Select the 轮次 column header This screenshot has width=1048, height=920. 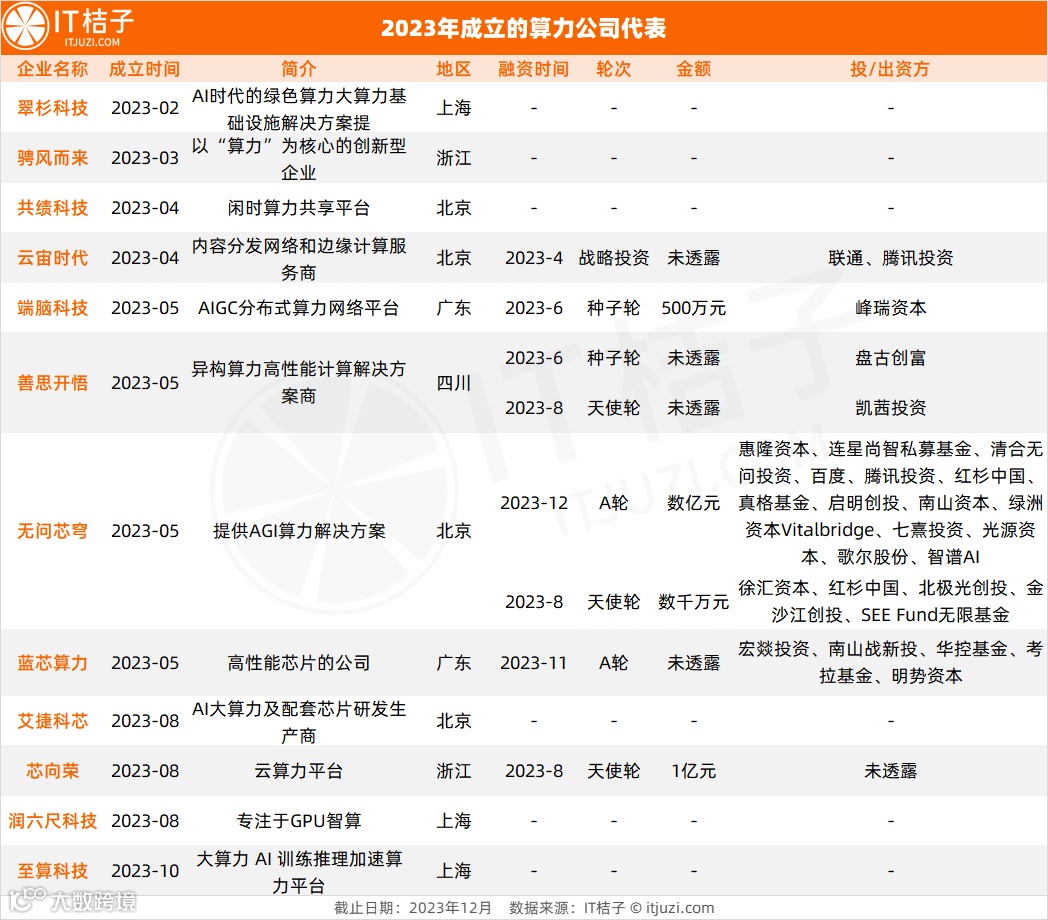coord(613,69)
